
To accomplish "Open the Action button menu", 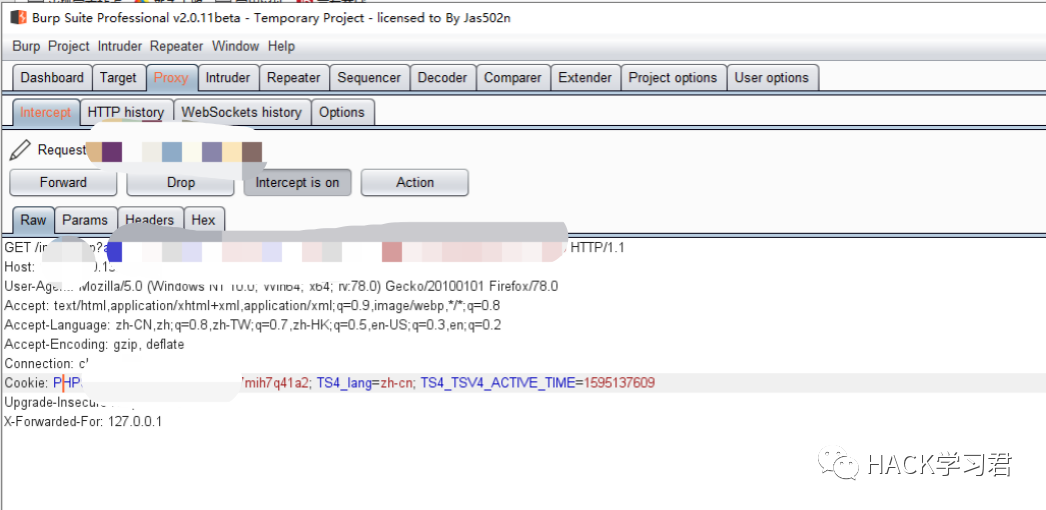I will coord(415,182).
